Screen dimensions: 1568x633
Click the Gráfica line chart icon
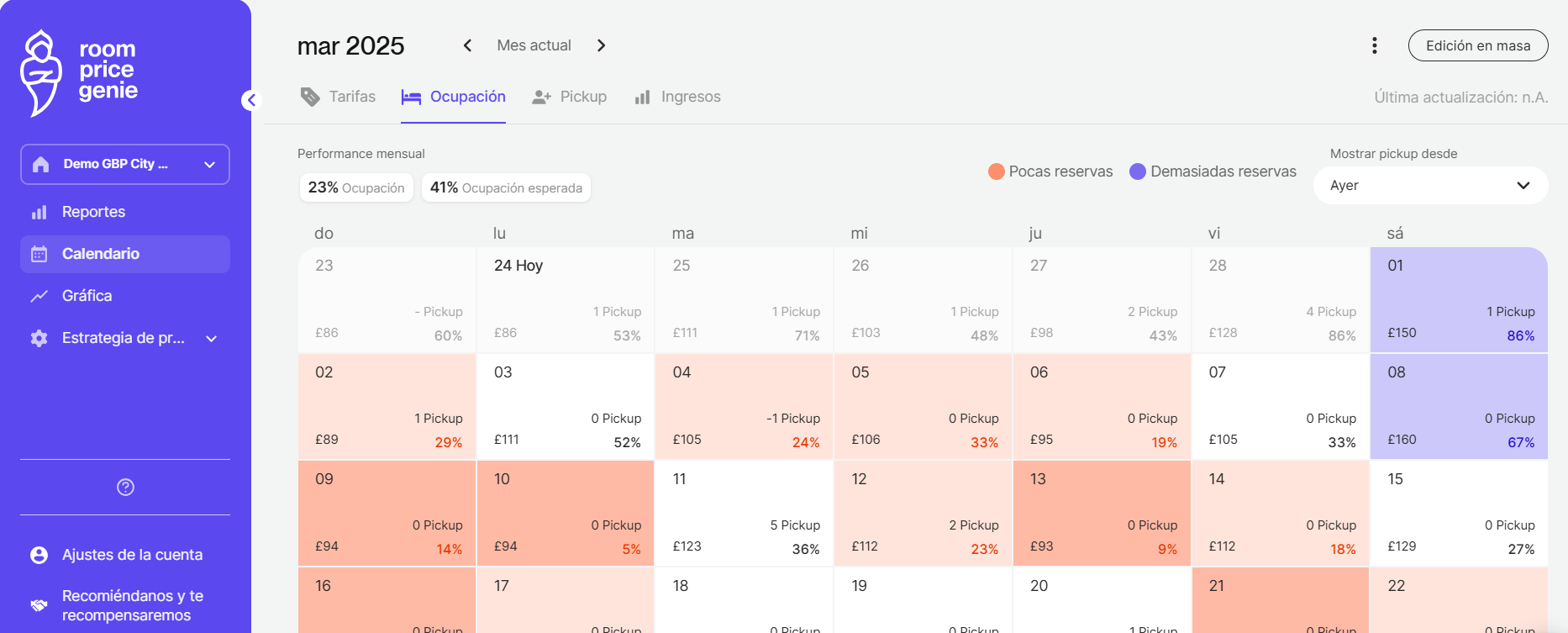click(39, 296)
